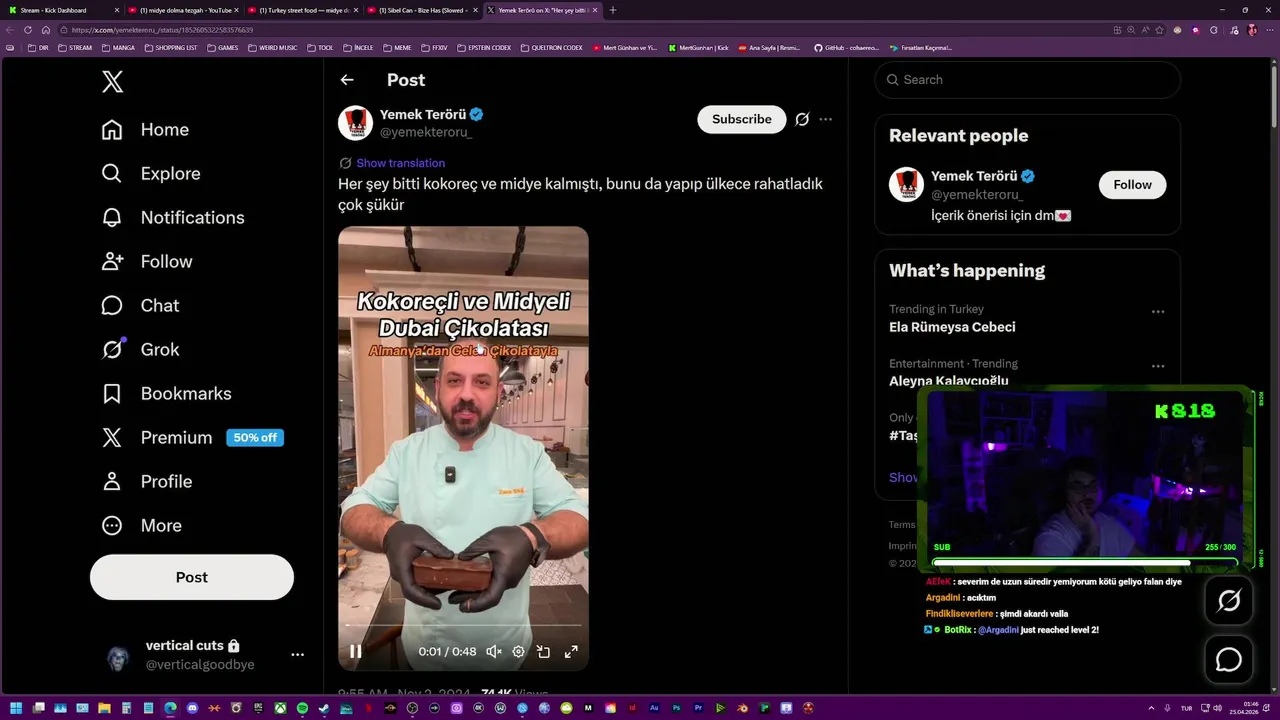Image resolution: width=1280 pixels, height=720 pixels.
Task: Open Chat from the sidebar
Action: point(140,306)
